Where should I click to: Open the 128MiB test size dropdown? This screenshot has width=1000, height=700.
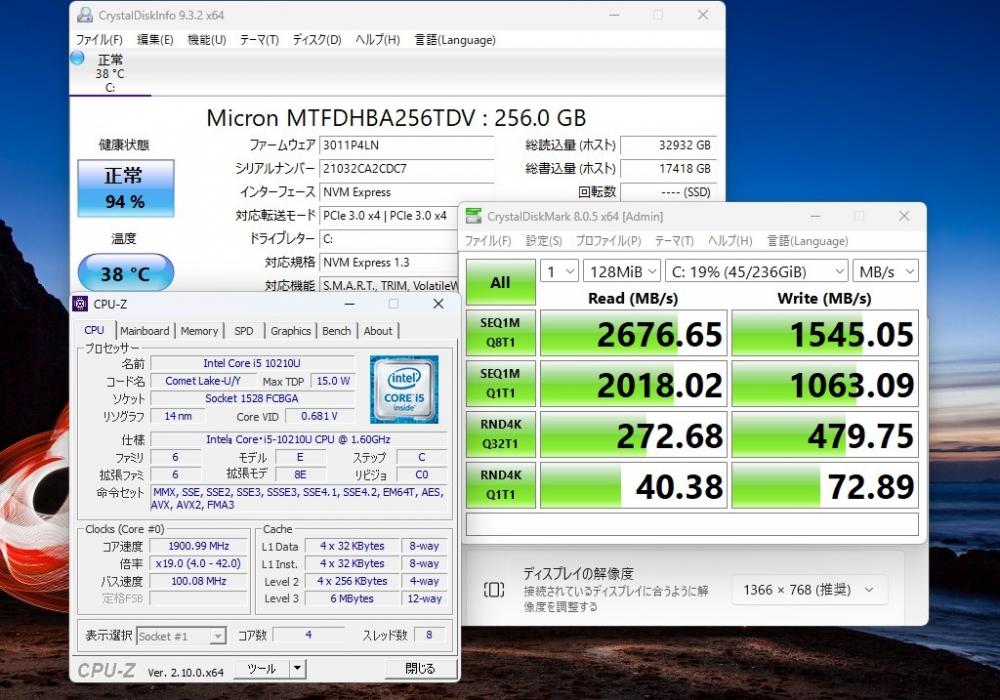click(x=622, y=272)
